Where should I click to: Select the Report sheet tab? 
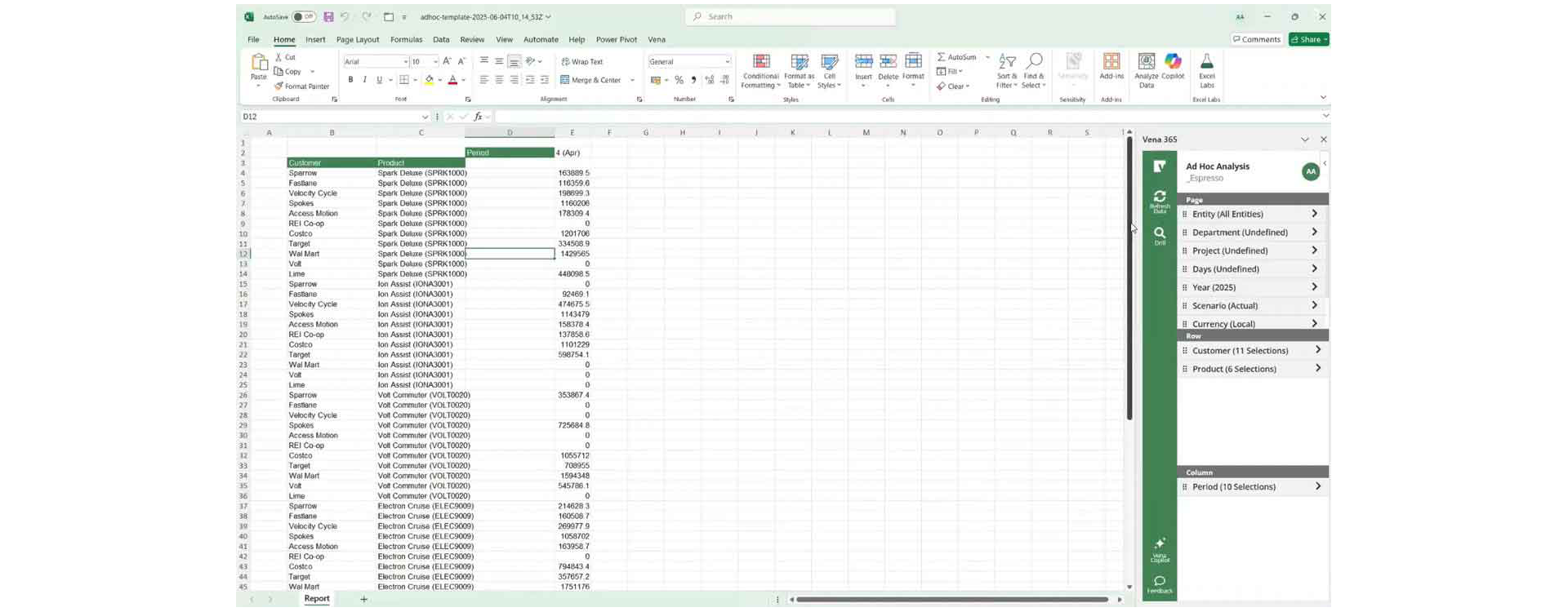pos(317,598)
